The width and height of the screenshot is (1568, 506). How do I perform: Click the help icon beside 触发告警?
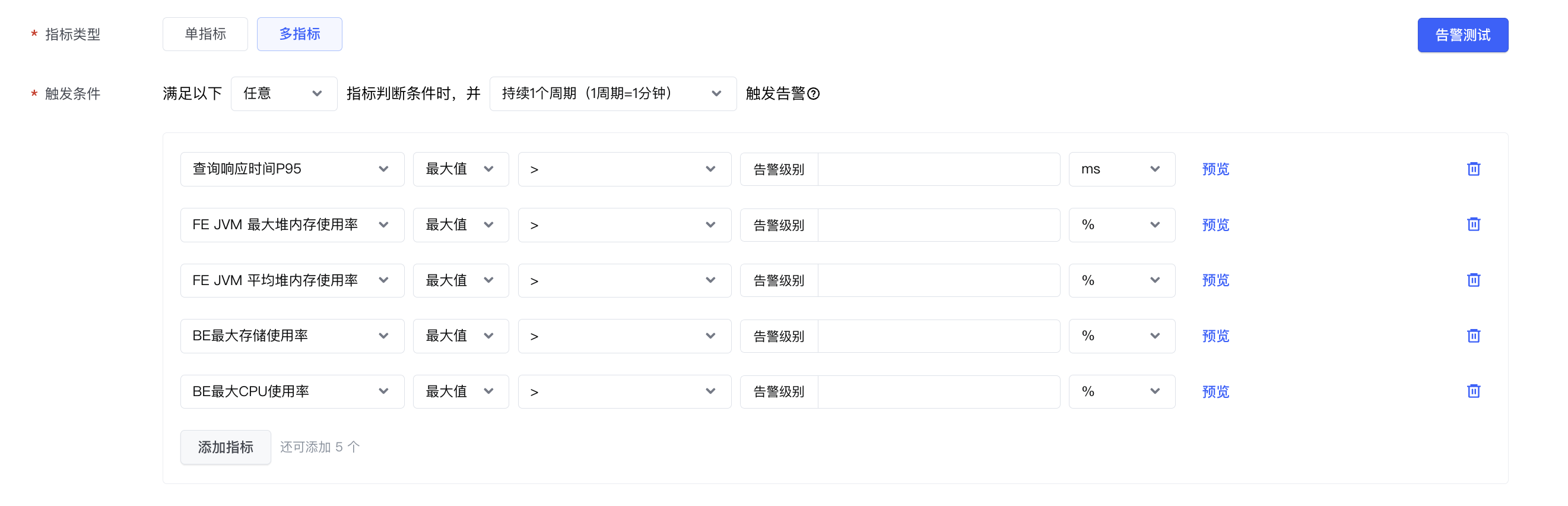[x=813, y=94]
